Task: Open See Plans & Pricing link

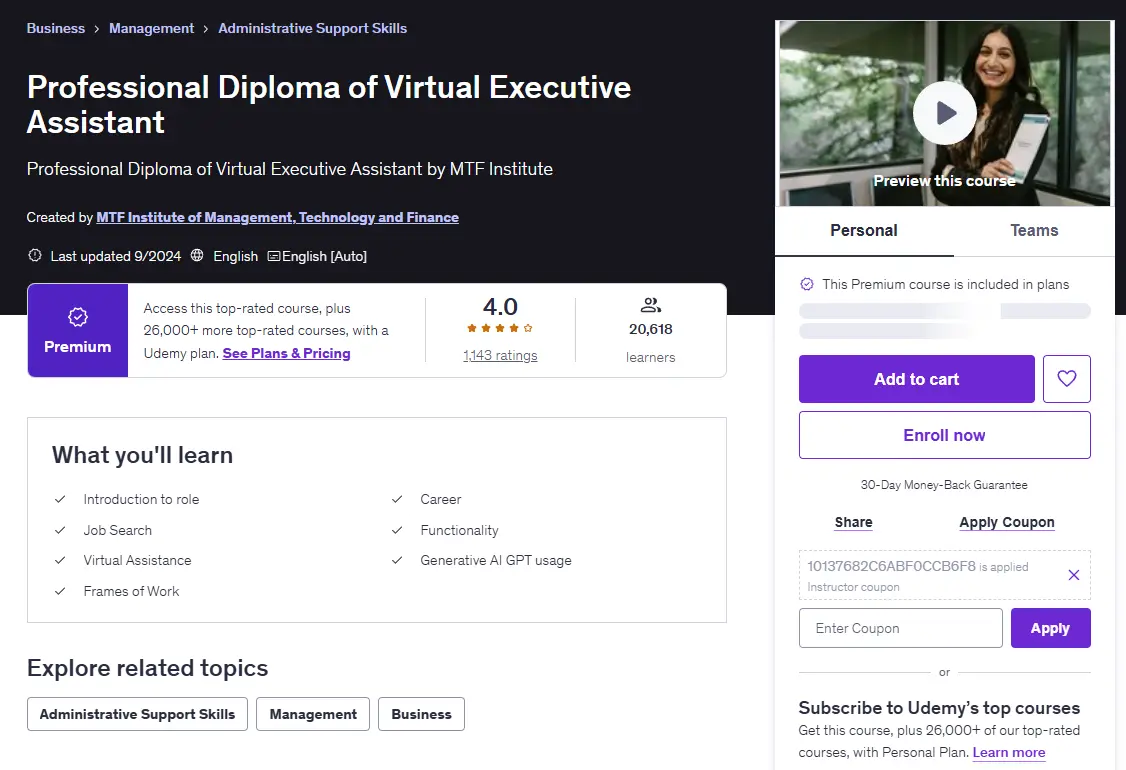Action: tap(287, 353)
